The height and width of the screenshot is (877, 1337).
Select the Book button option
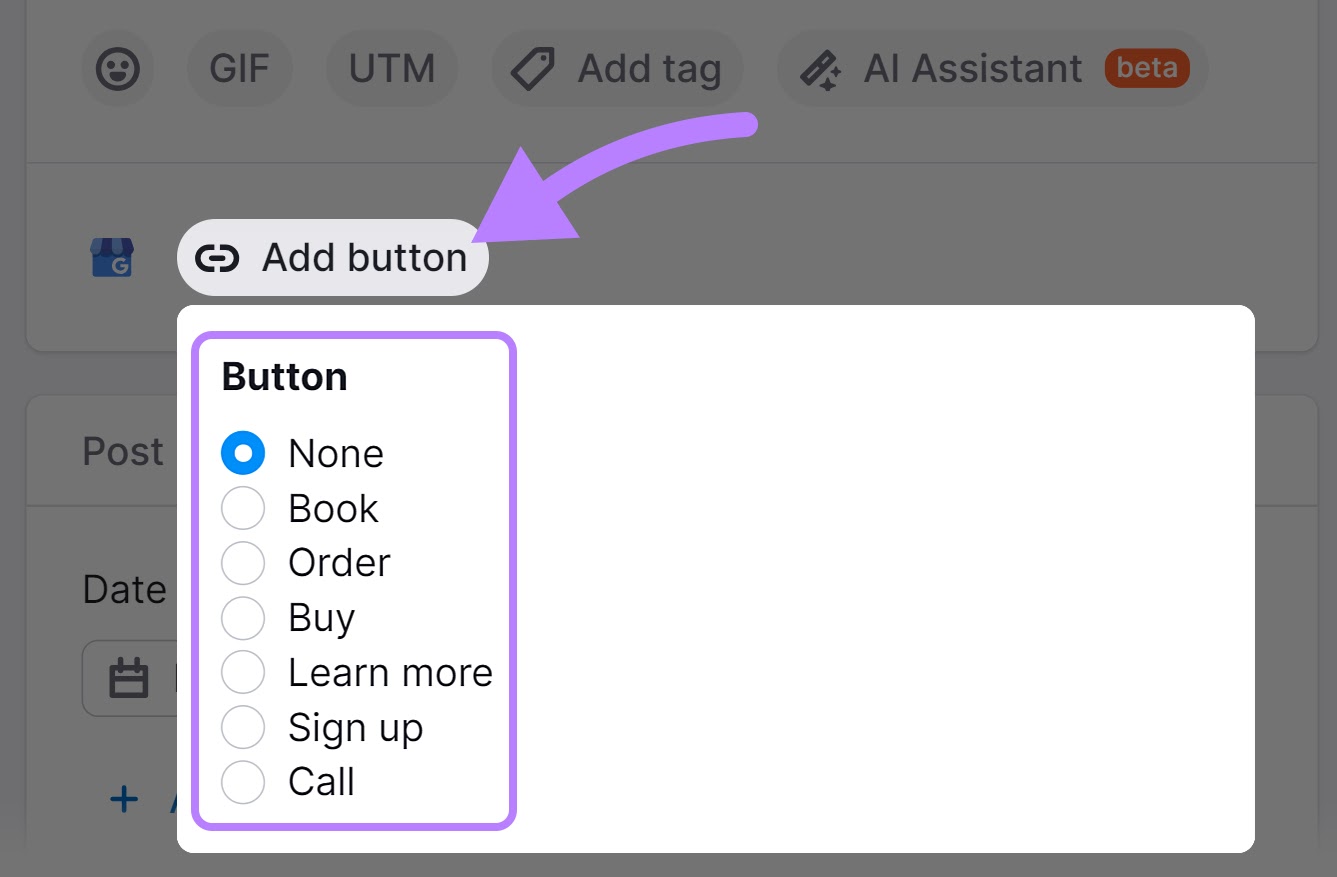242,508
